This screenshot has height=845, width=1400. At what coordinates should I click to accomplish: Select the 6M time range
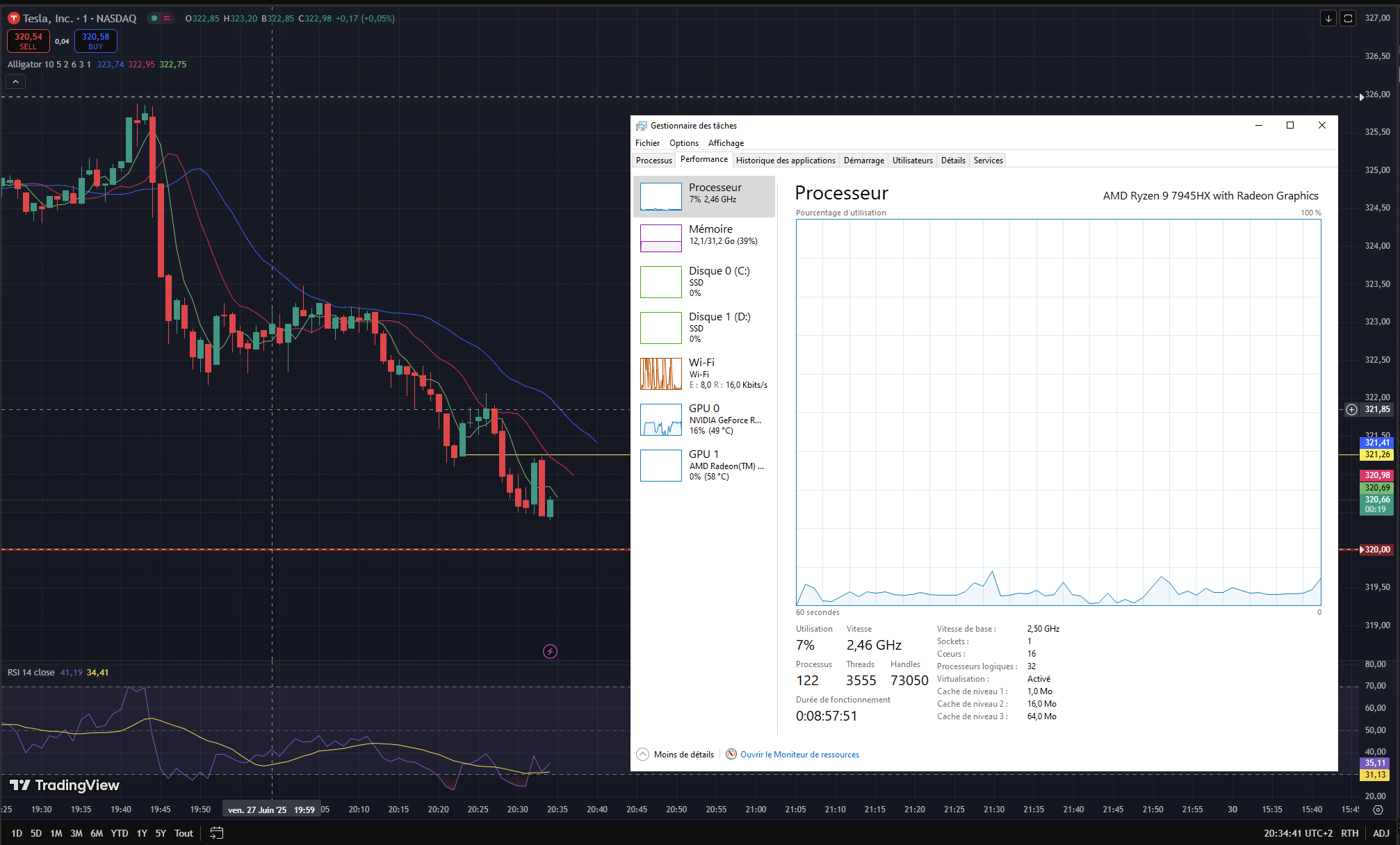tap(97, 833)
